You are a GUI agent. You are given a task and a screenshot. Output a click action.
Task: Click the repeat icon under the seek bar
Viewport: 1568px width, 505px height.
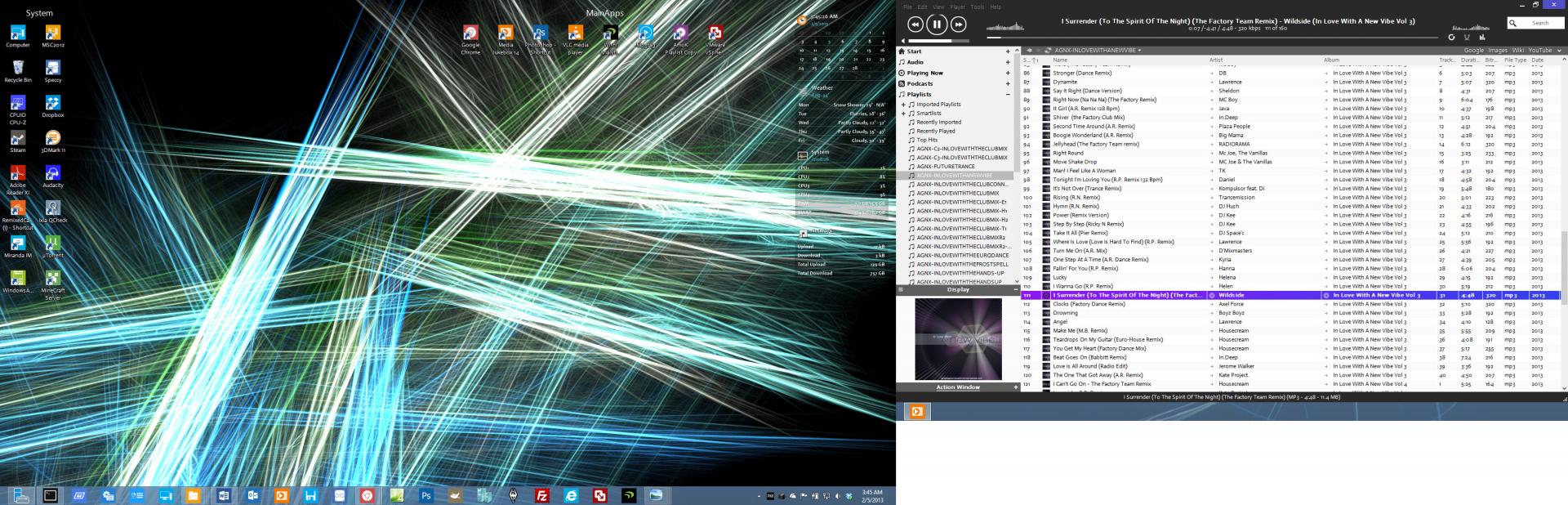coord(1451,37)
